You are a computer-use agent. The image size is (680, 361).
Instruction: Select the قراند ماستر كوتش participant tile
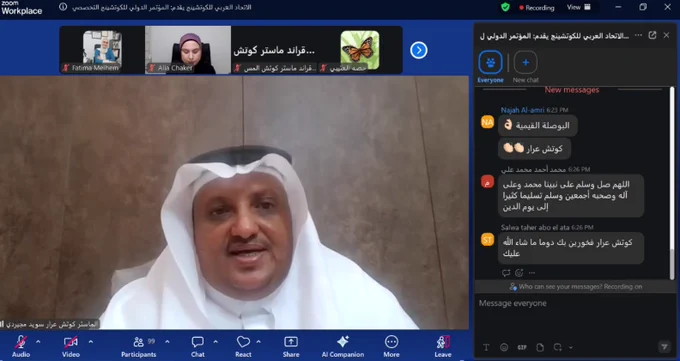point(274,49)
